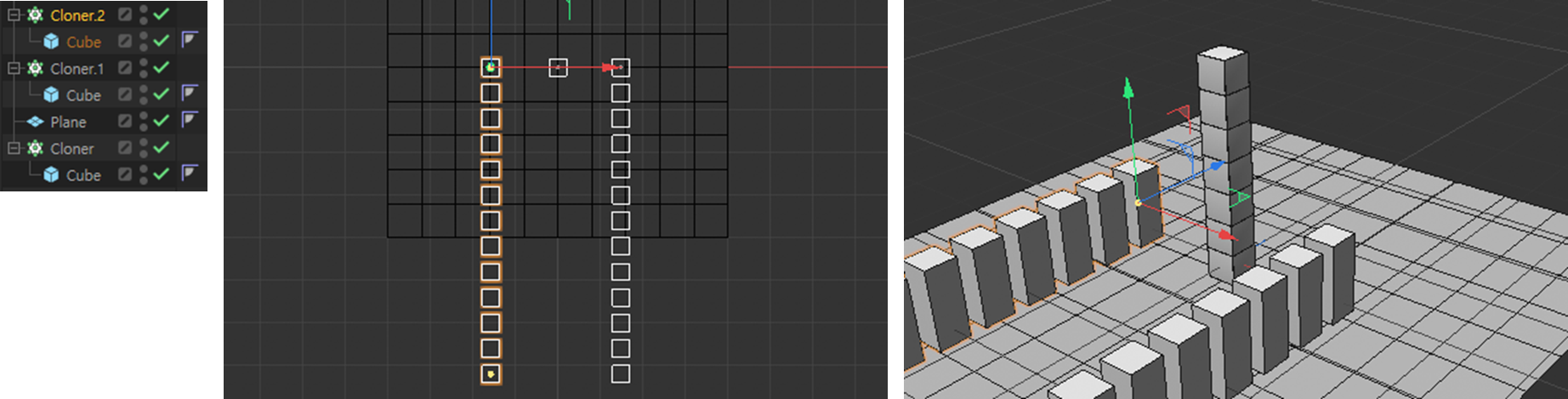Click the Plane object icon
The width and height of the screenshot is (1568, 399).
35,122
